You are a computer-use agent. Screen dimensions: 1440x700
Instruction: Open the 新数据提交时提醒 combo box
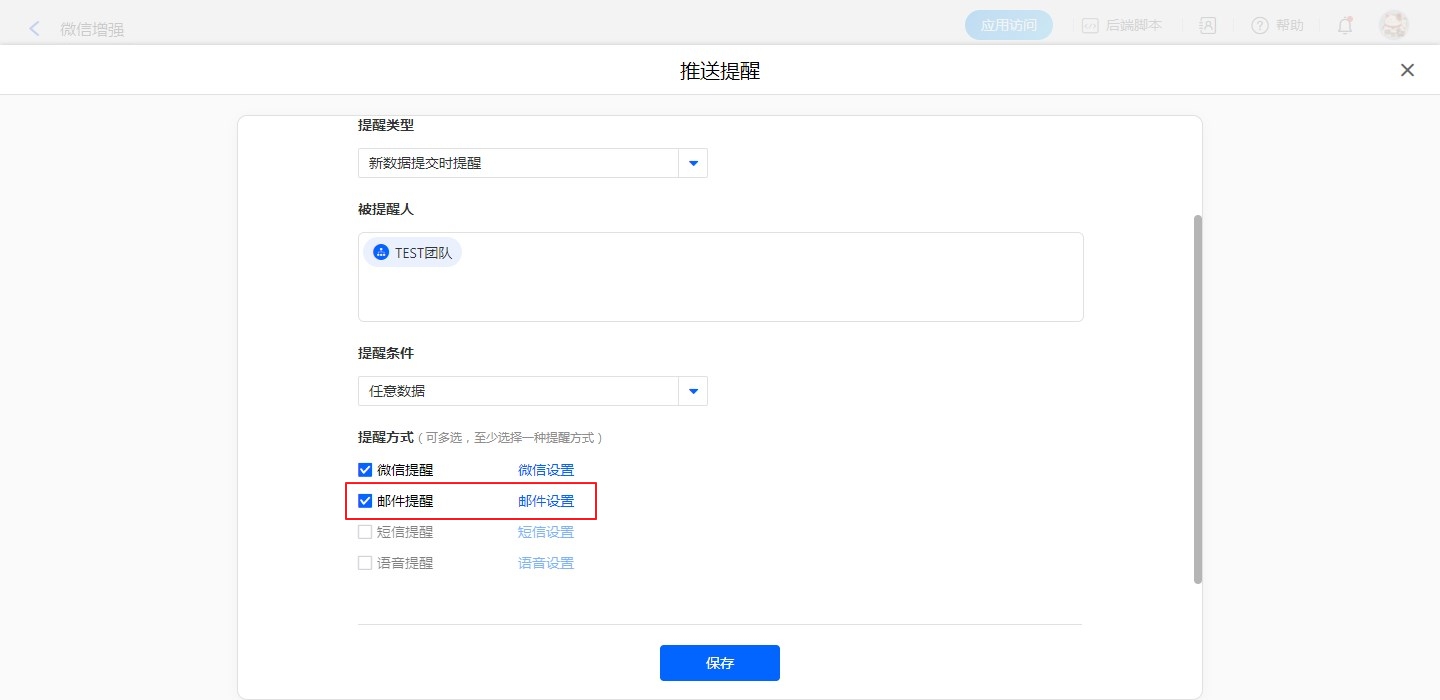[x=518, y=163]
